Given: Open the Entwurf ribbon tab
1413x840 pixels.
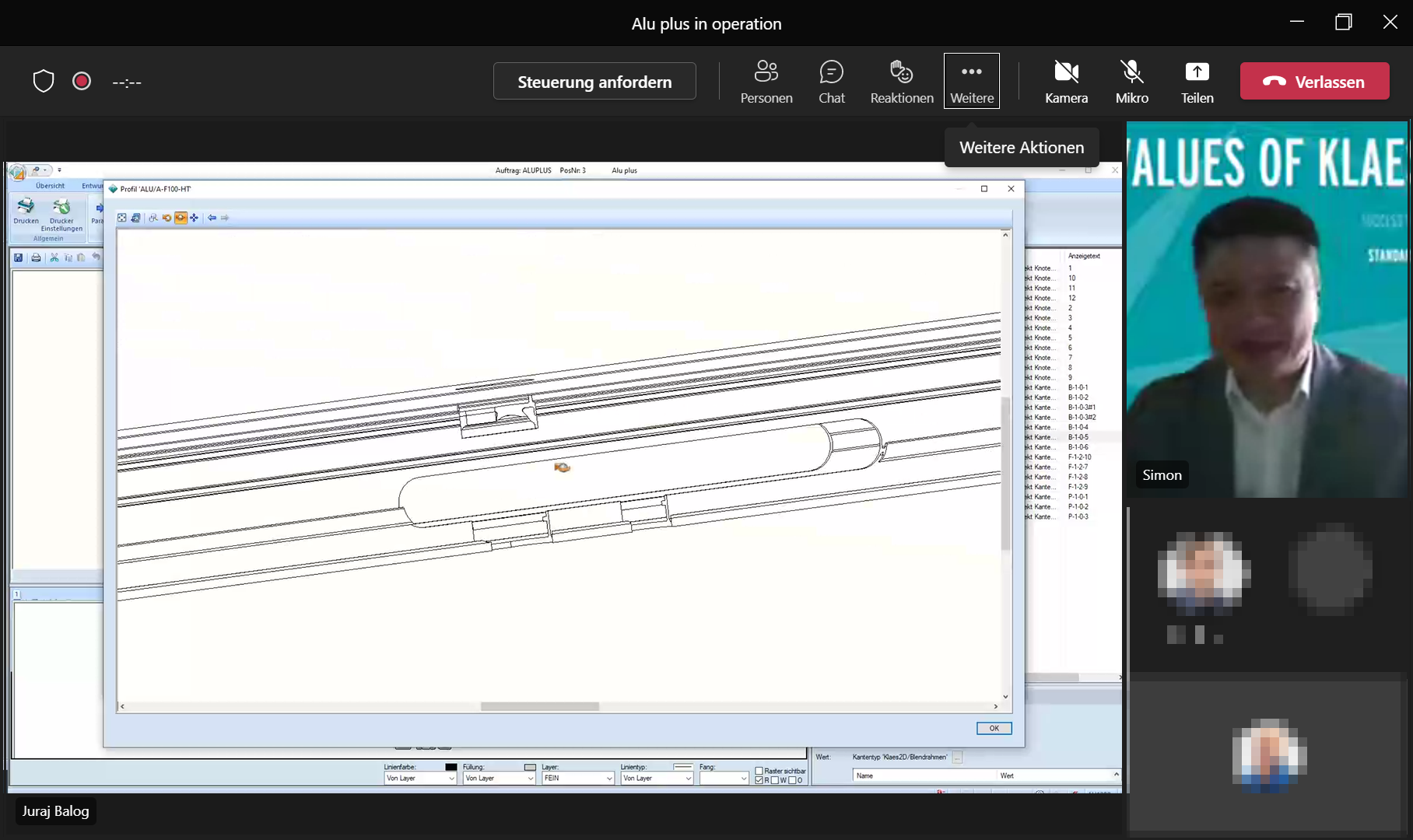Looking at the screenshot, I should point(92,186).
